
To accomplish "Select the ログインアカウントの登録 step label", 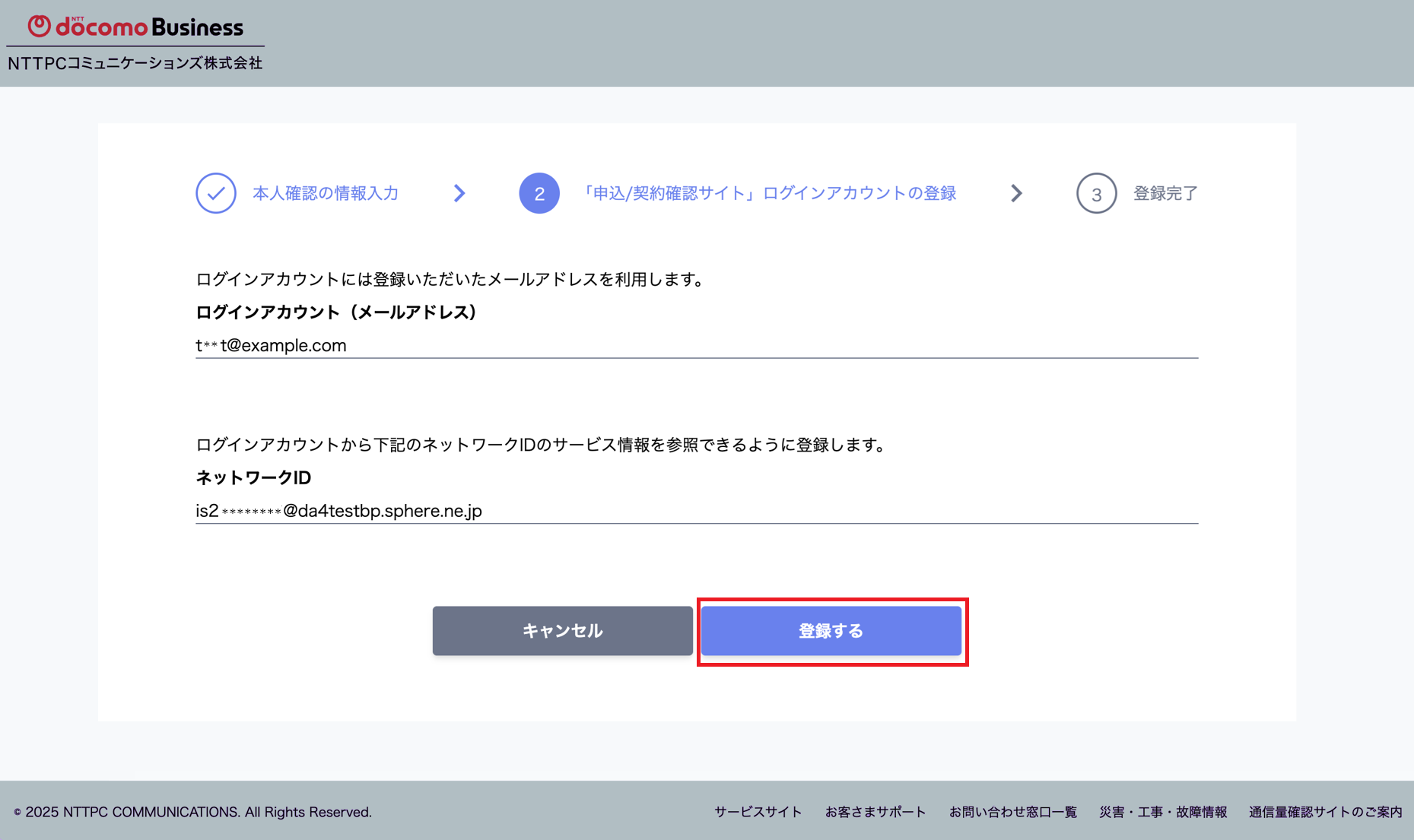I will coord(767,193).
